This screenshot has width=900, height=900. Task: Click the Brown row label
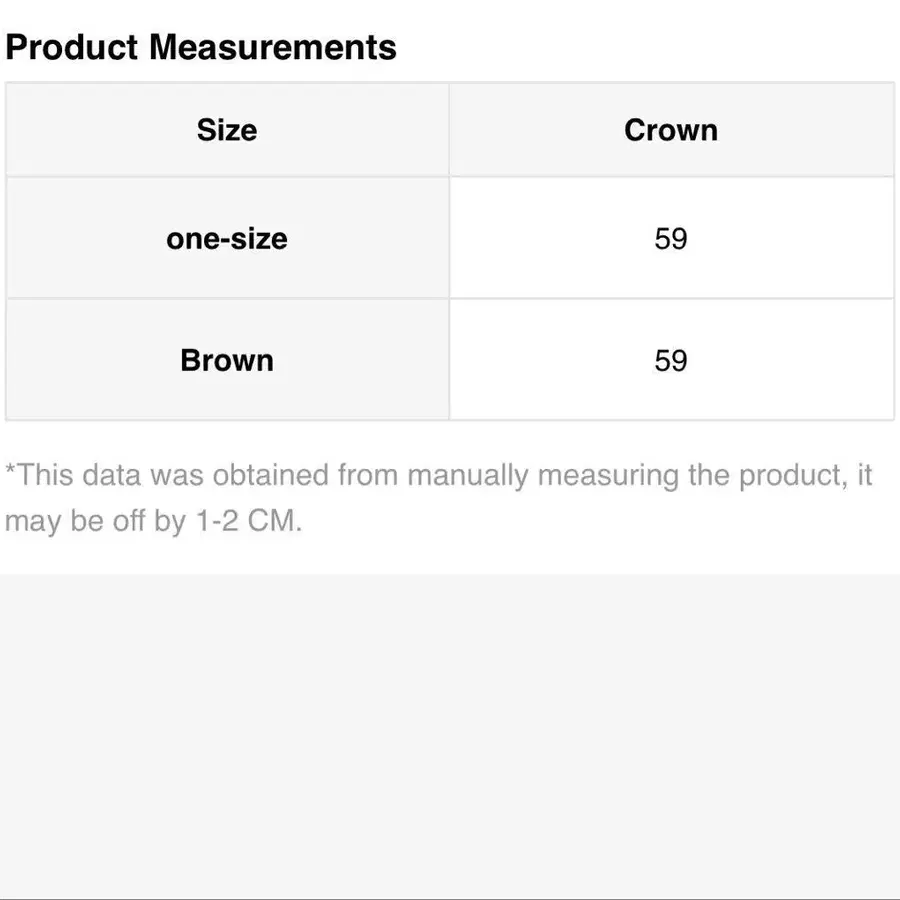point(227,360)
